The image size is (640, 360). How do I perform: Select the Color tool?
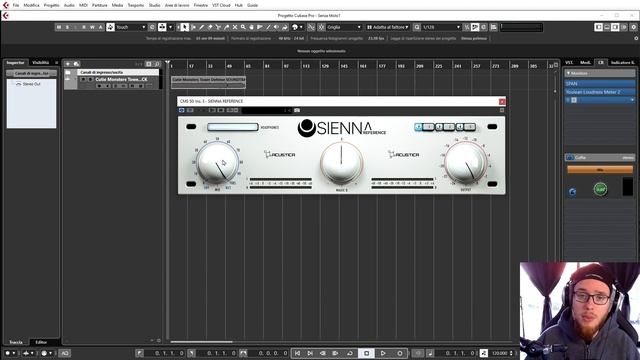tap(285, 27)
